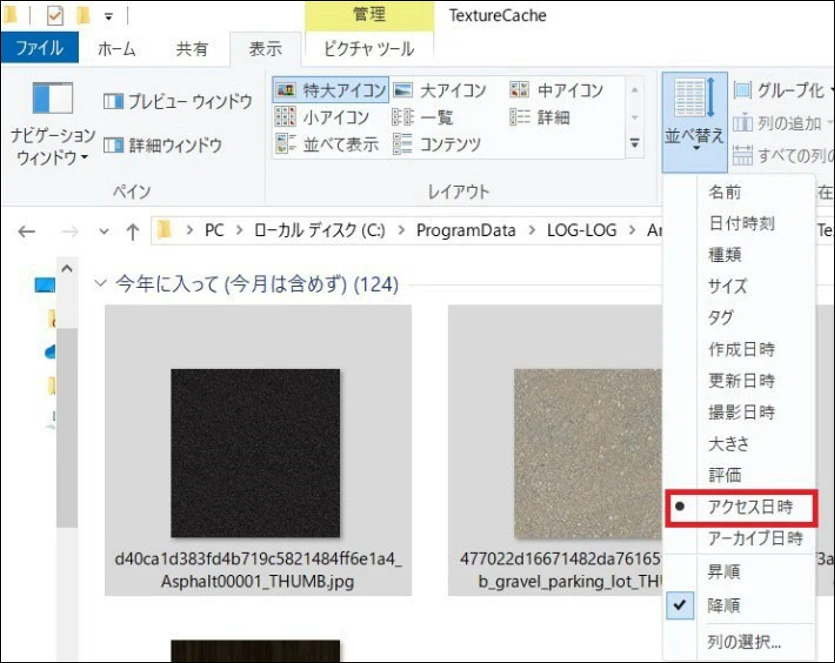
Task: Click LOG-LOG in address path
Action: (582, 230)
